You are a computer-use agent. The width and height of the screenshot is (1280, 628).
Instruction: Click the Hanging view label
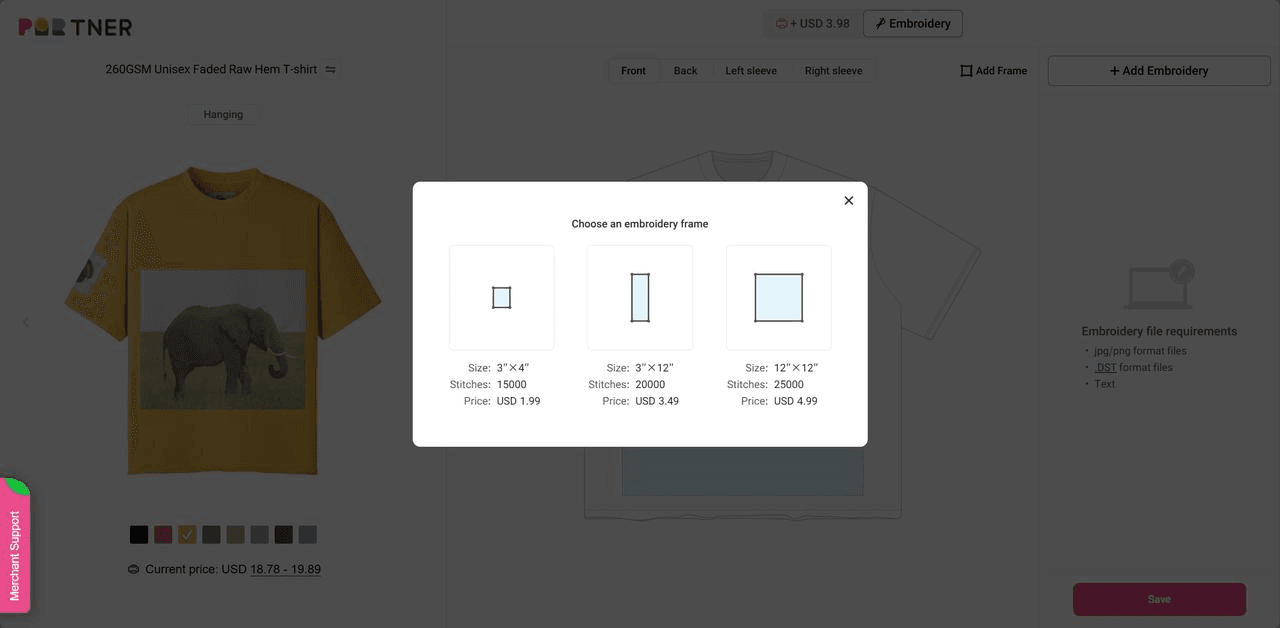pyautogui.click(x=223, y=114)
